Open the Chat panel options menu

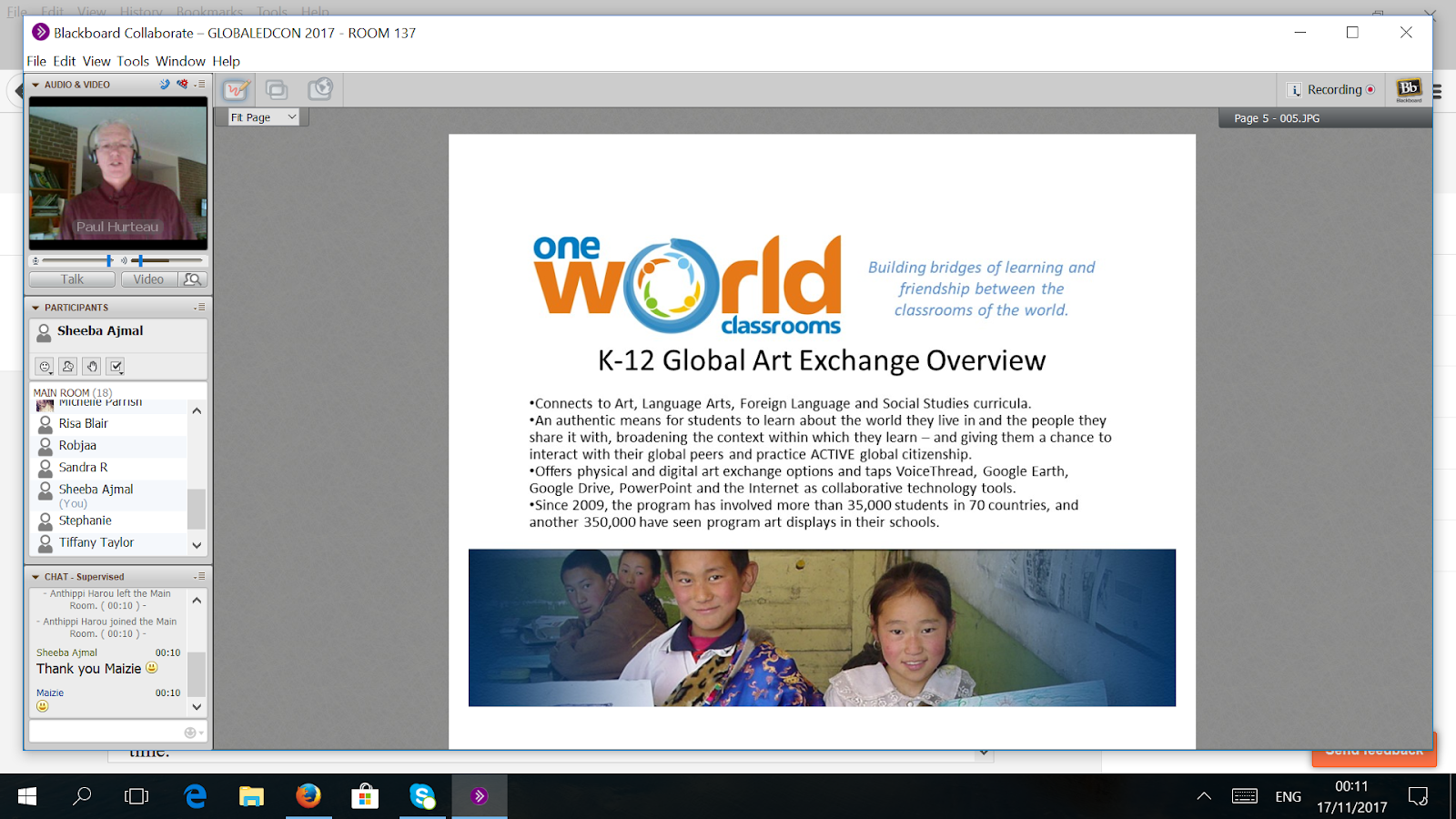pos(200,577)
